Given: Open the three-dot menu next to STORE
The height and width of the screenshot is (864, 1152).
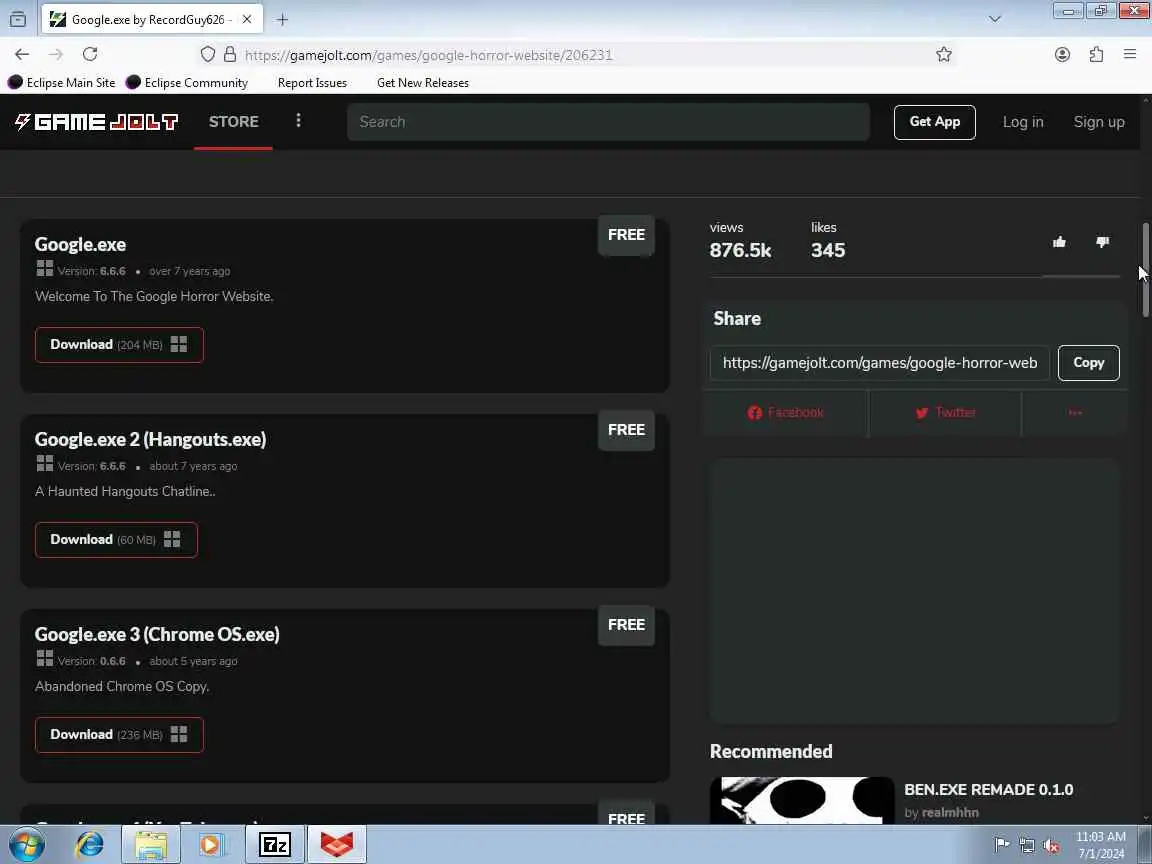Looking at the screenshot, I should (298, 120).
